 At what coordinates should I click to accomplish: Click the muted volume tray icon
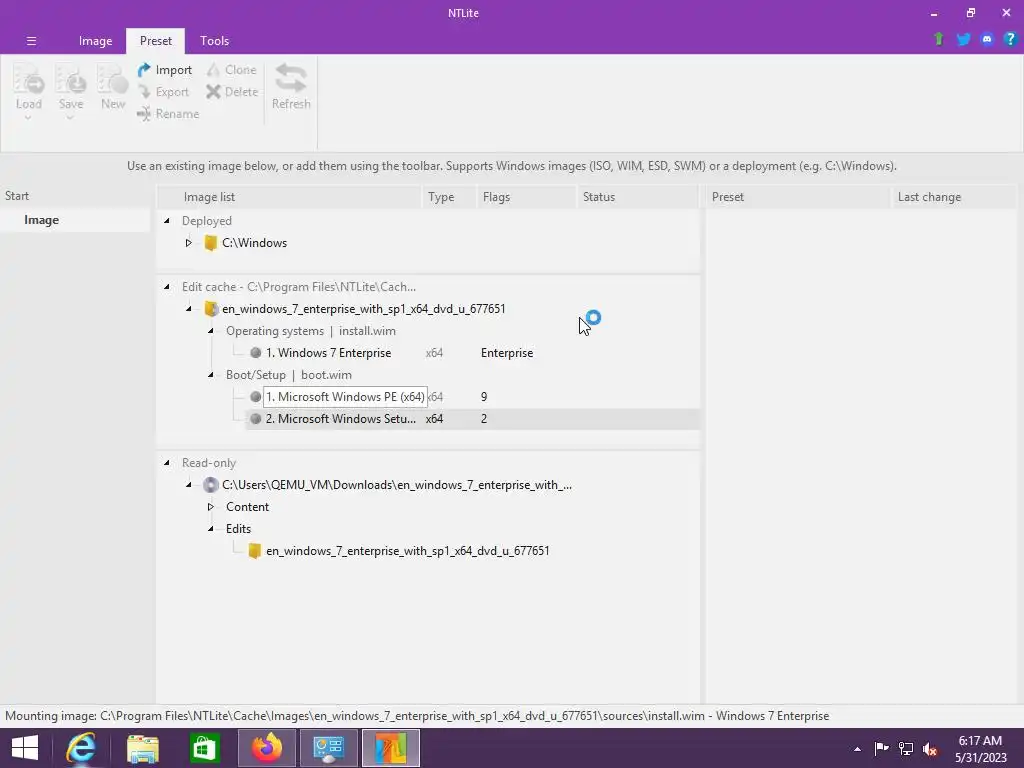(x=929, y=748)
